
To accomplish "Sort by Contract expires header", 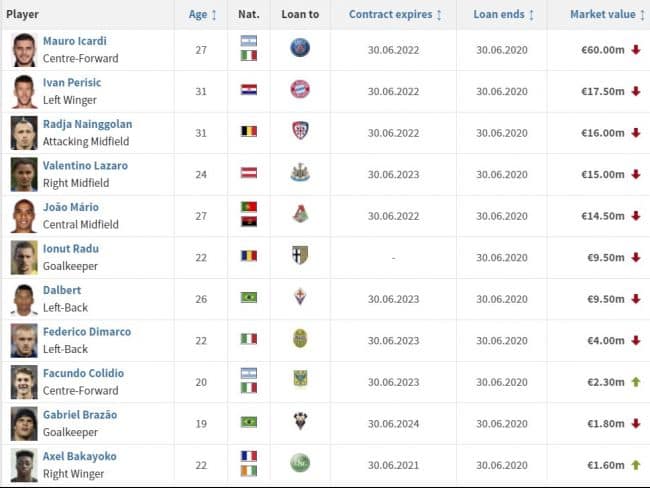I will (x=395, y=15).
